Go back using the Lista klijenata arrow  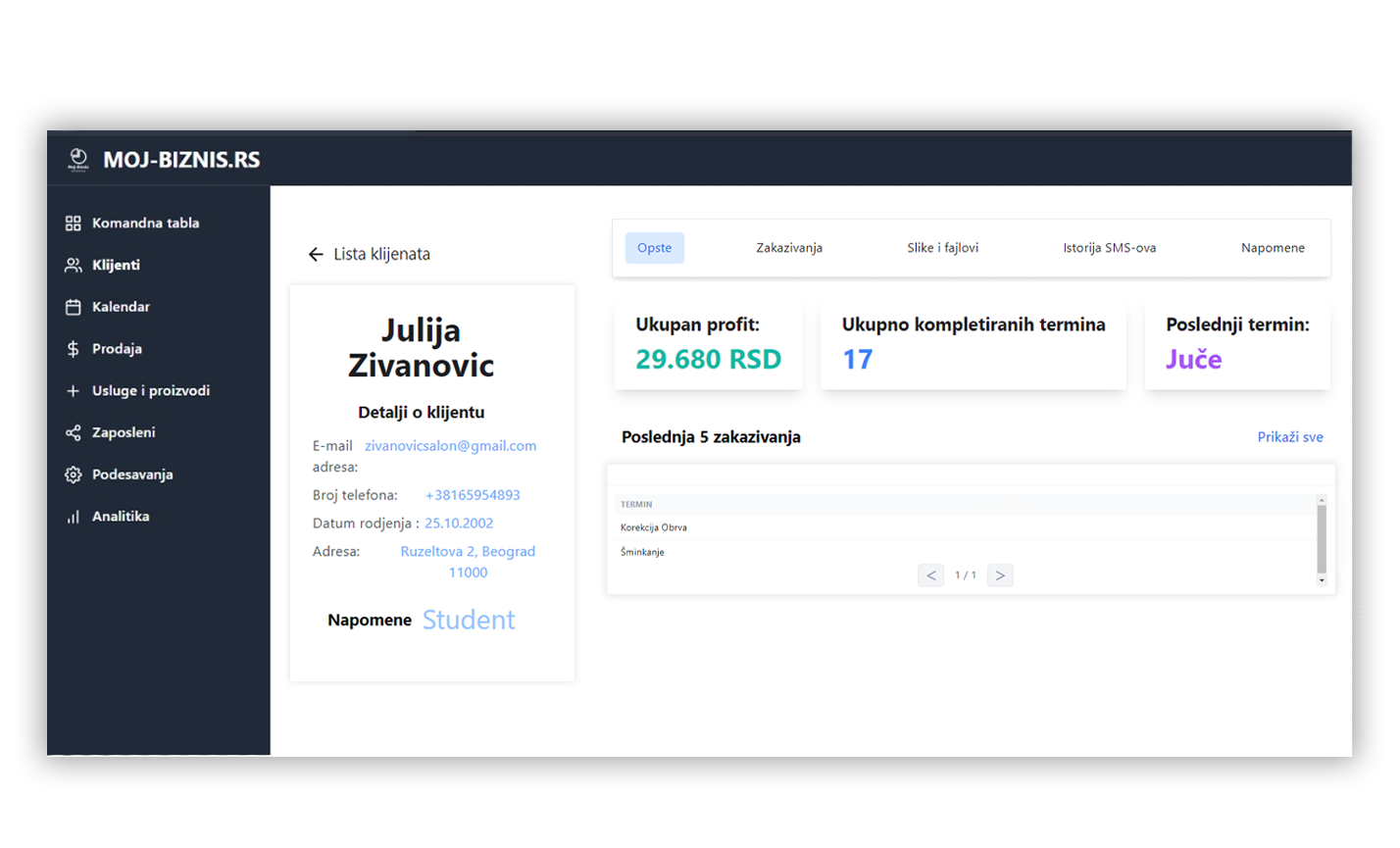[316, 255]
